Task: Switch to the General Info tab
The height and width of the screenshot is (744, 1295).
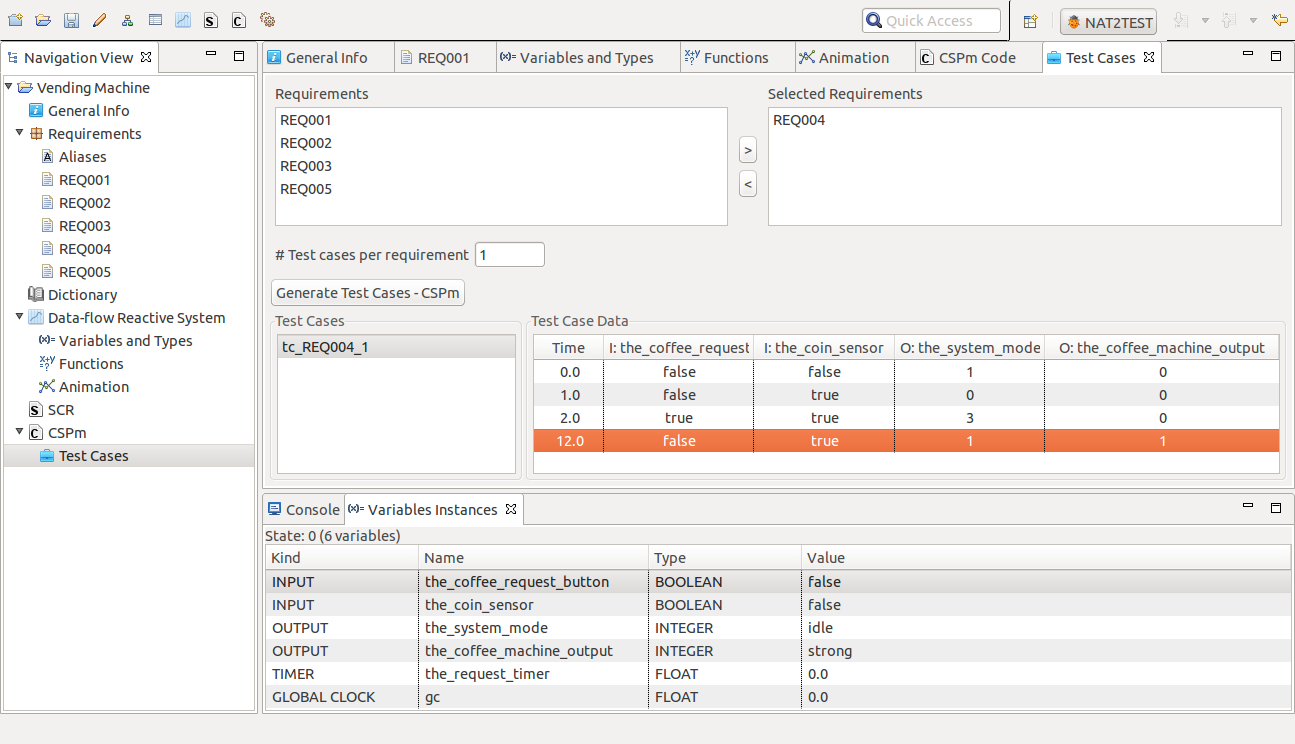Action: 326,58
